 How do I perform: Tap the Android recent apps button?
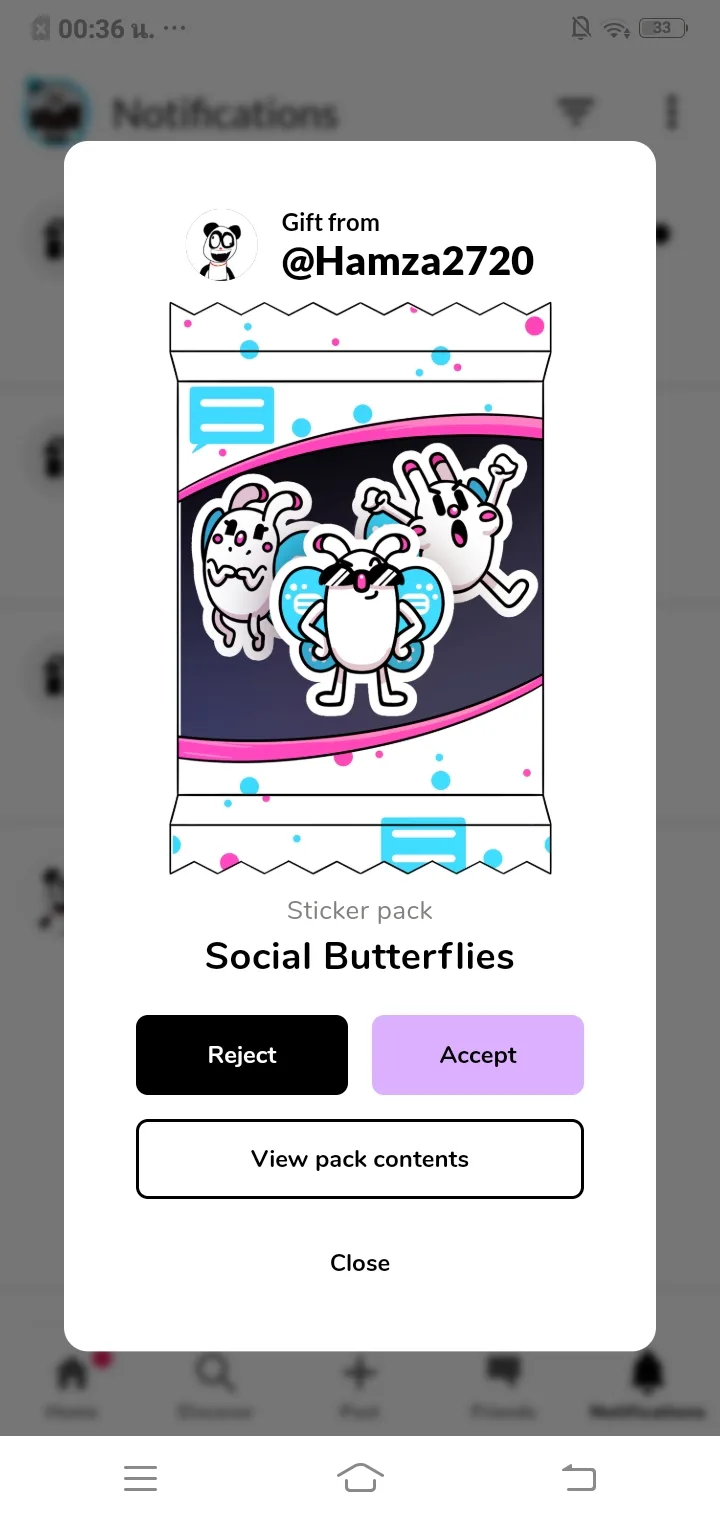pyautogui.click(x=140, y=1478)
